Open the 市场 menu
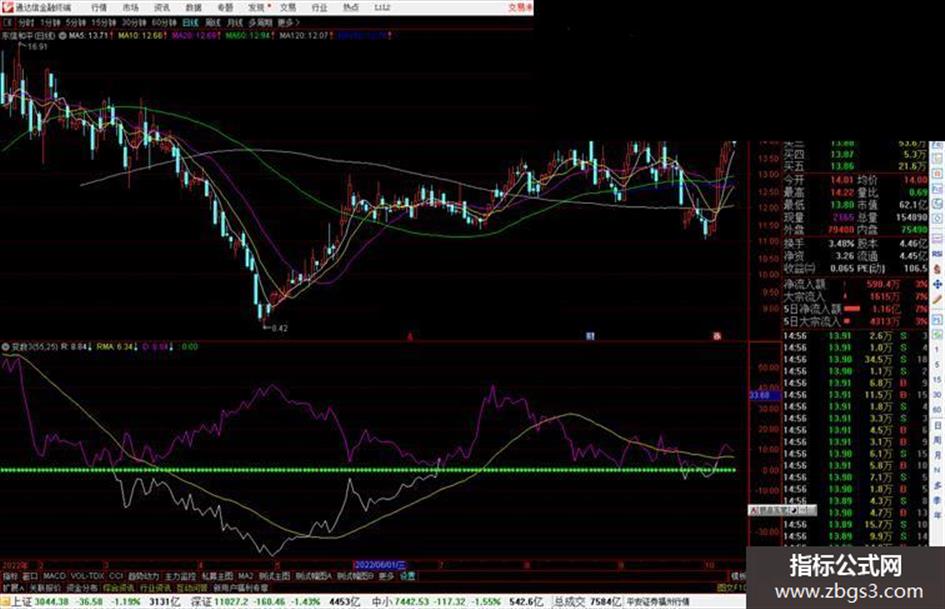 130,7
